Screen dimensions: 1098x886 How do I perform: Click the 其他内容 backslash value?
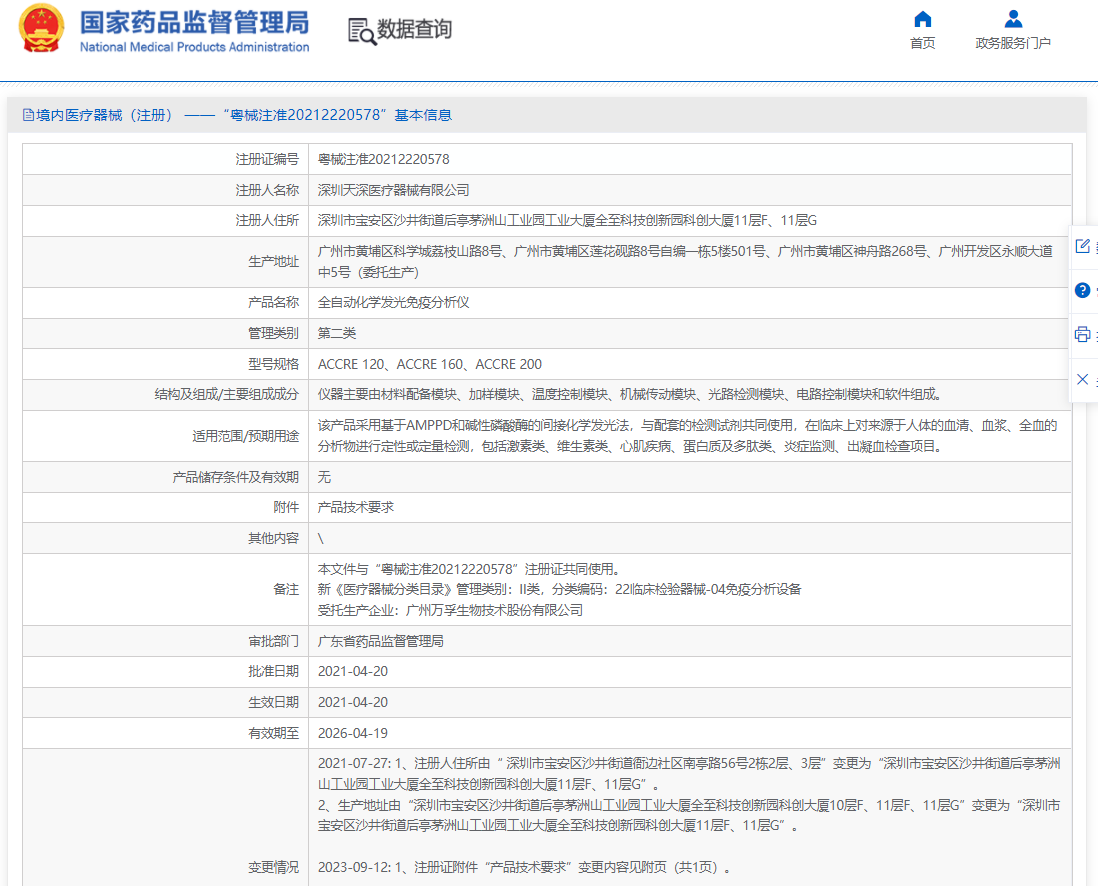321,538
